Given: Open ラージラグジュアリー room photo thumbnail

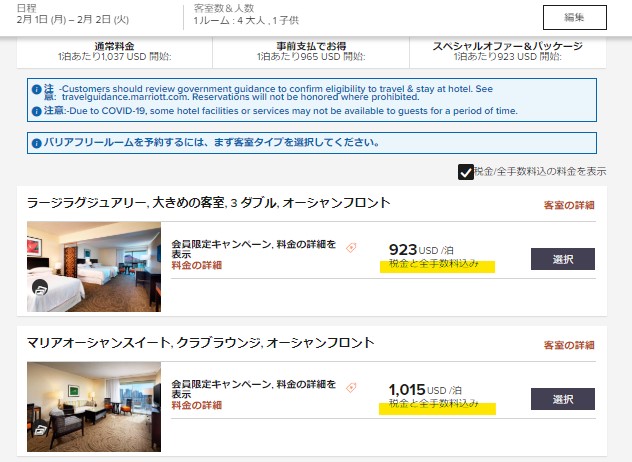Looking at the screenshot, I should [94, 266].
